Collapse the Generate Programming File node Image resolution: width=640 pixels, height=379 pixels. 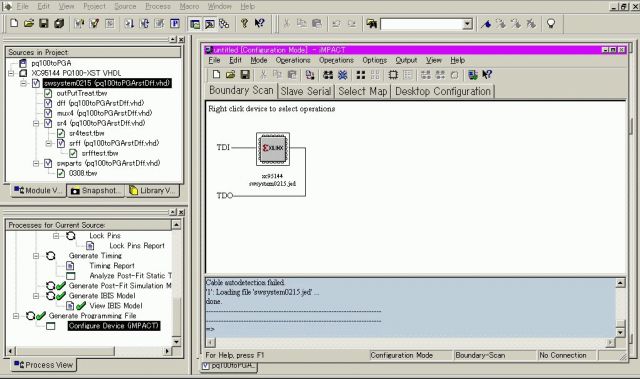(x=16, y=316)
